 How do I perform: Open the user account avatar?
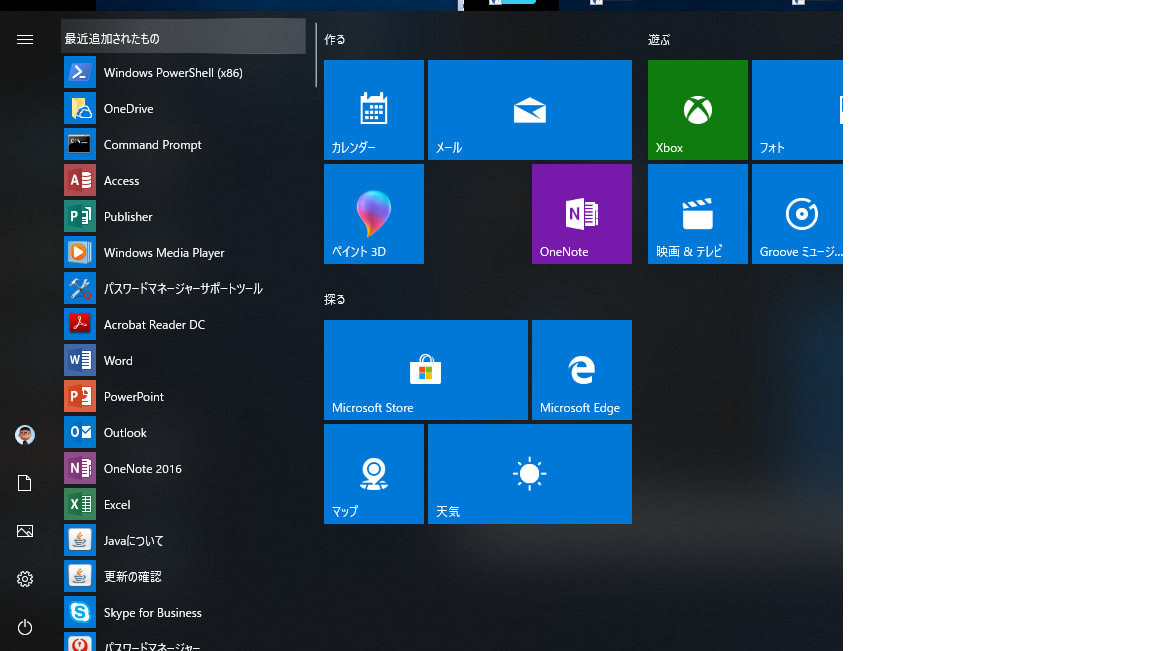tap(25, 435)
